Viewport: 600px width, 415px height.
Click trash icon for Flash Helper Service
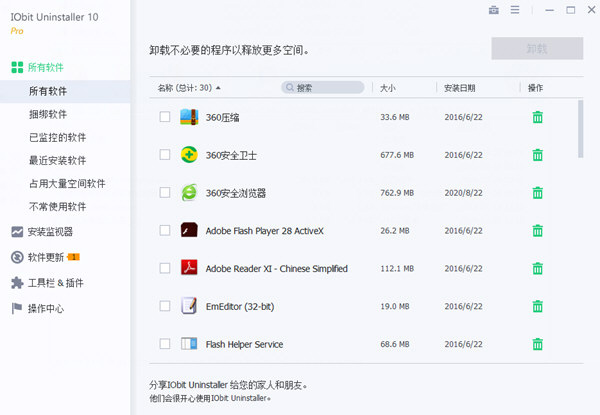[537, 344]
